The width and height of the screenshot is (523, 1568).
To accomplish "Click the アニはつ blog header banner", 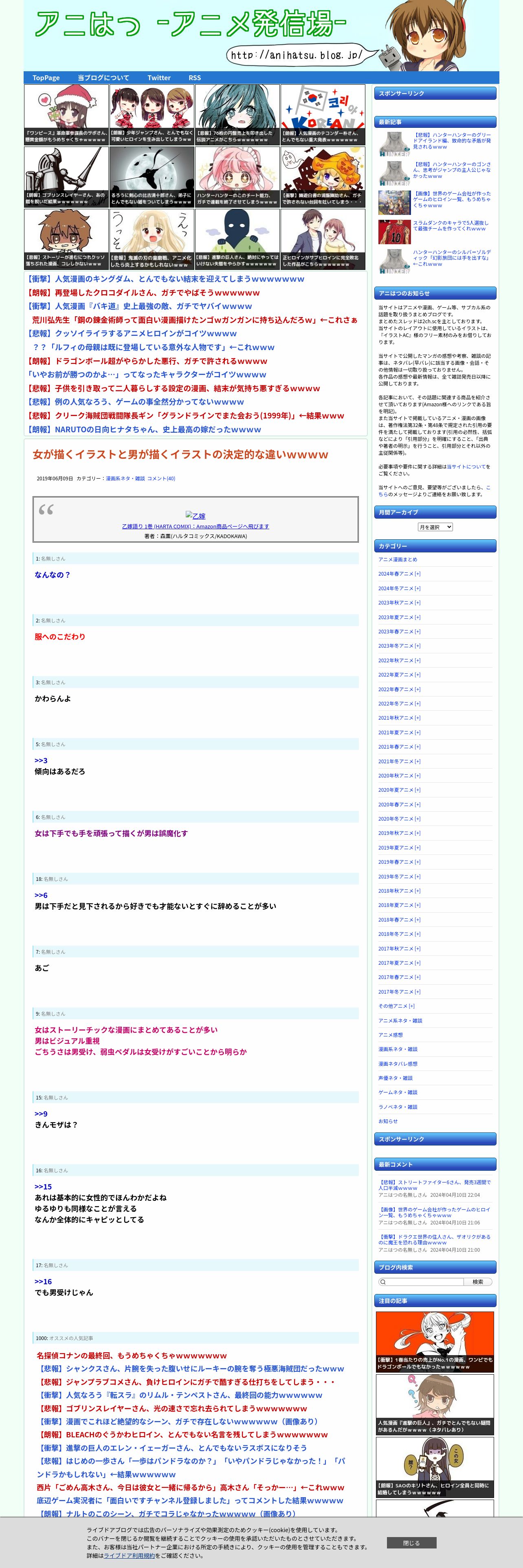I will (261, 35).
